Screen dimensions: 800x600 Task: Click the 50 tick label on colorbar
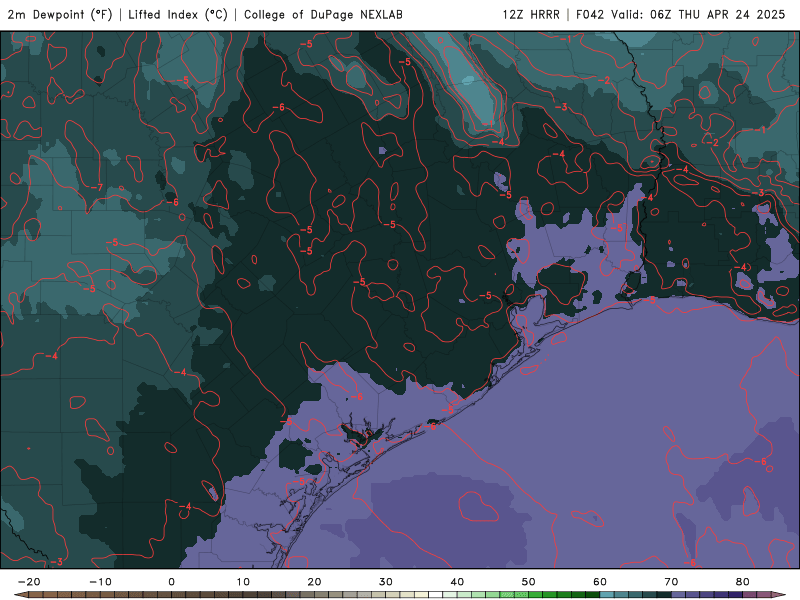point(529,582)
